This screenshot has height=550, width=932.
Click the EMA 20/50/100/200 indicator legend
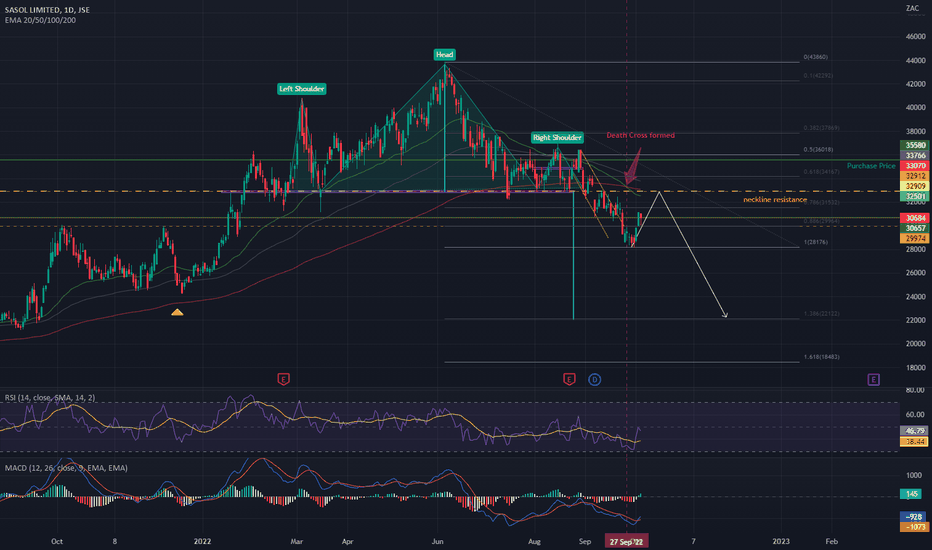(40, 20)
